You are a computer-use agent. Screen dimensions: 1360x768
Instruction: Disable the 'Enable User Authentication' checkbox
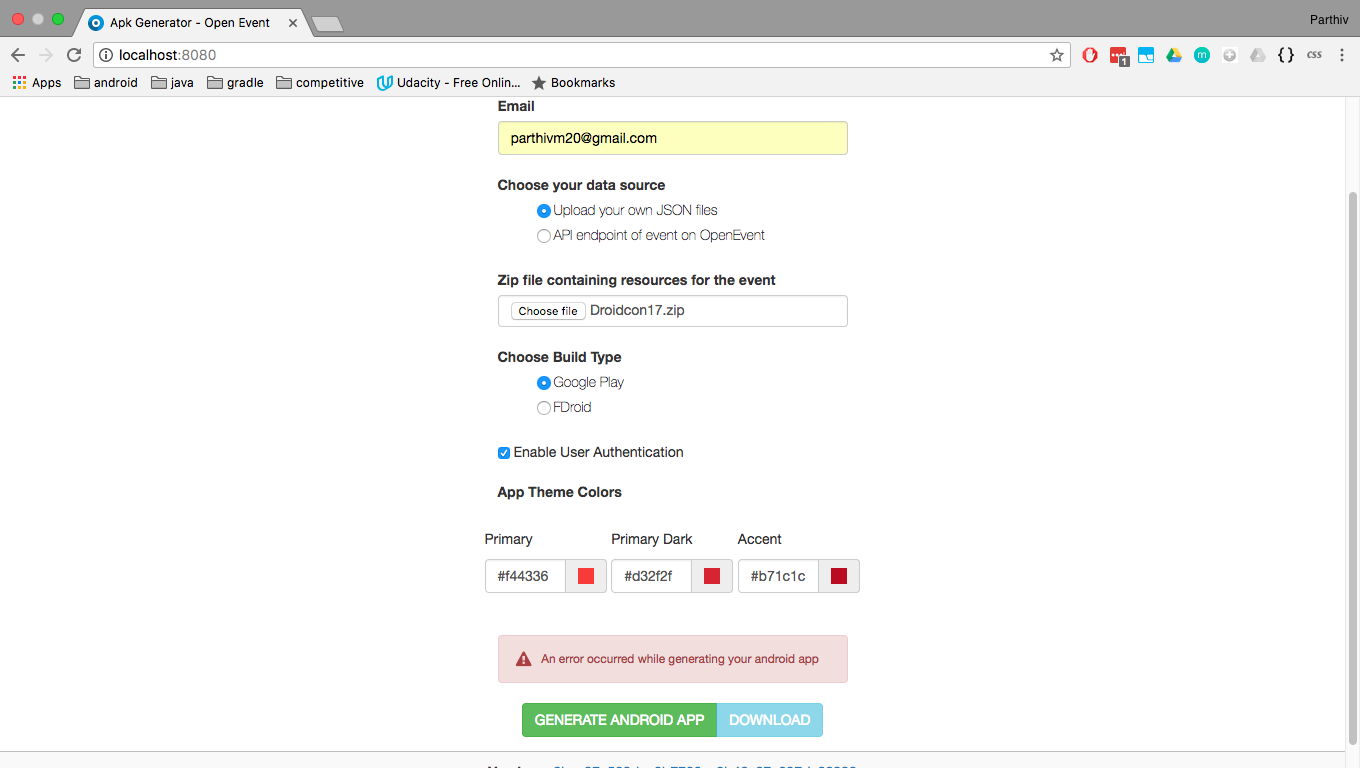[503, 453]
